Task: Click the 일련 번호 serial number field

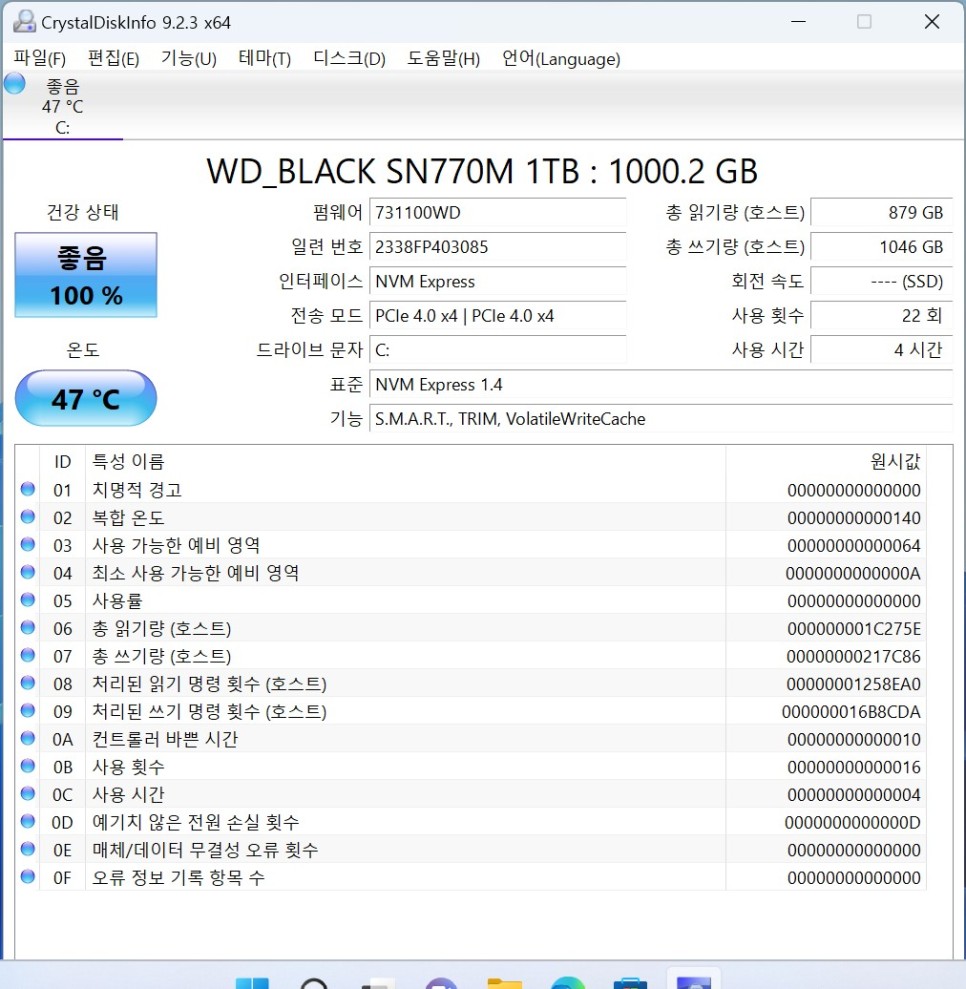Action: [497, 247]
